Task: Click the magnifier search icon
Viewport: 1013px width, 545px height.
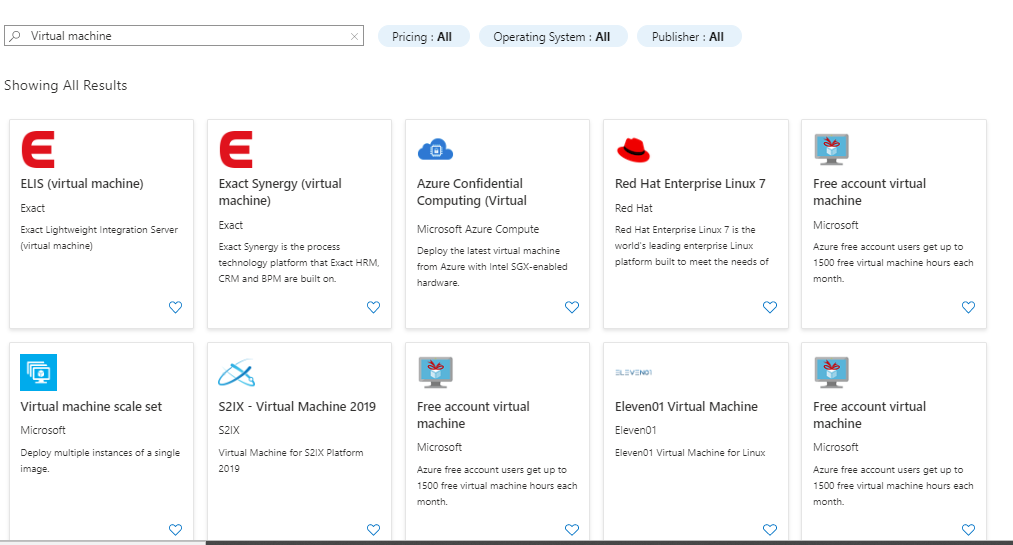Action: pyautogui.click(x=16, y=36)
